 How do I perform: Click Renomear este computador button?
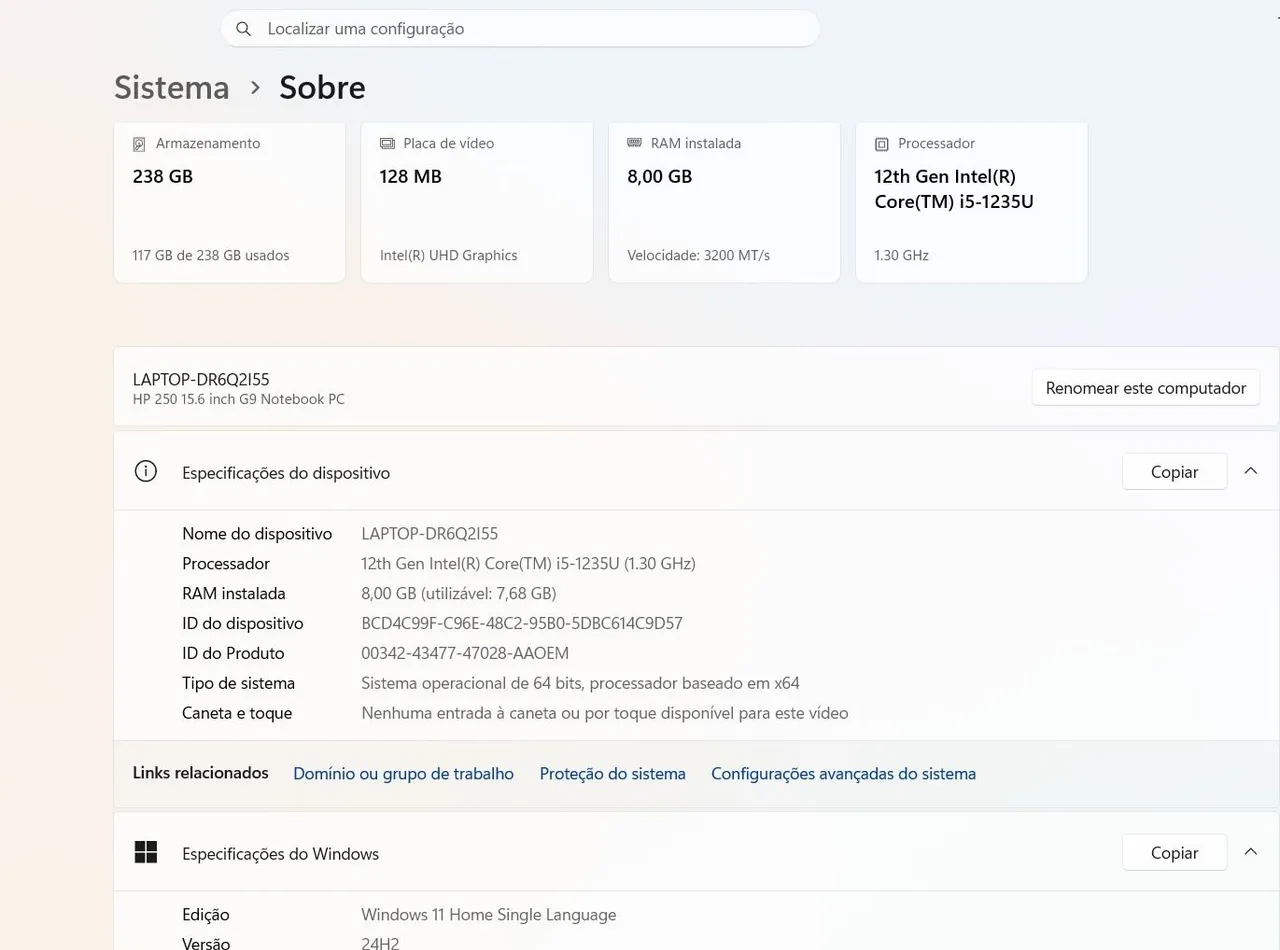pyautogui.click(x=1146, y=388)
